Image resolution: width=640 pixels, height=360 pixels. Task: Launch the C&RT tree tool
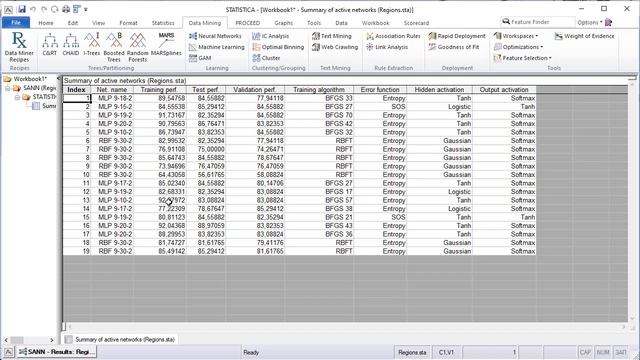[50, 44]
